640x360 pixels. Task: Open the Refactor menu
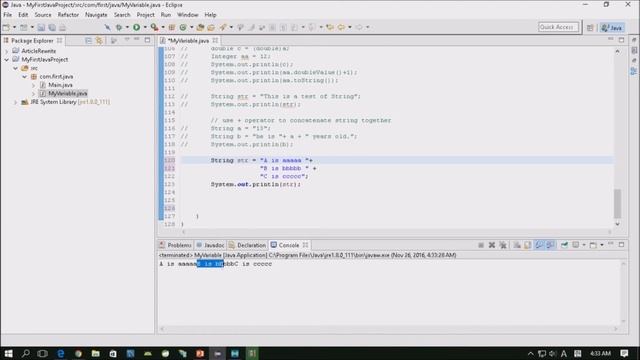click(68, 15)
